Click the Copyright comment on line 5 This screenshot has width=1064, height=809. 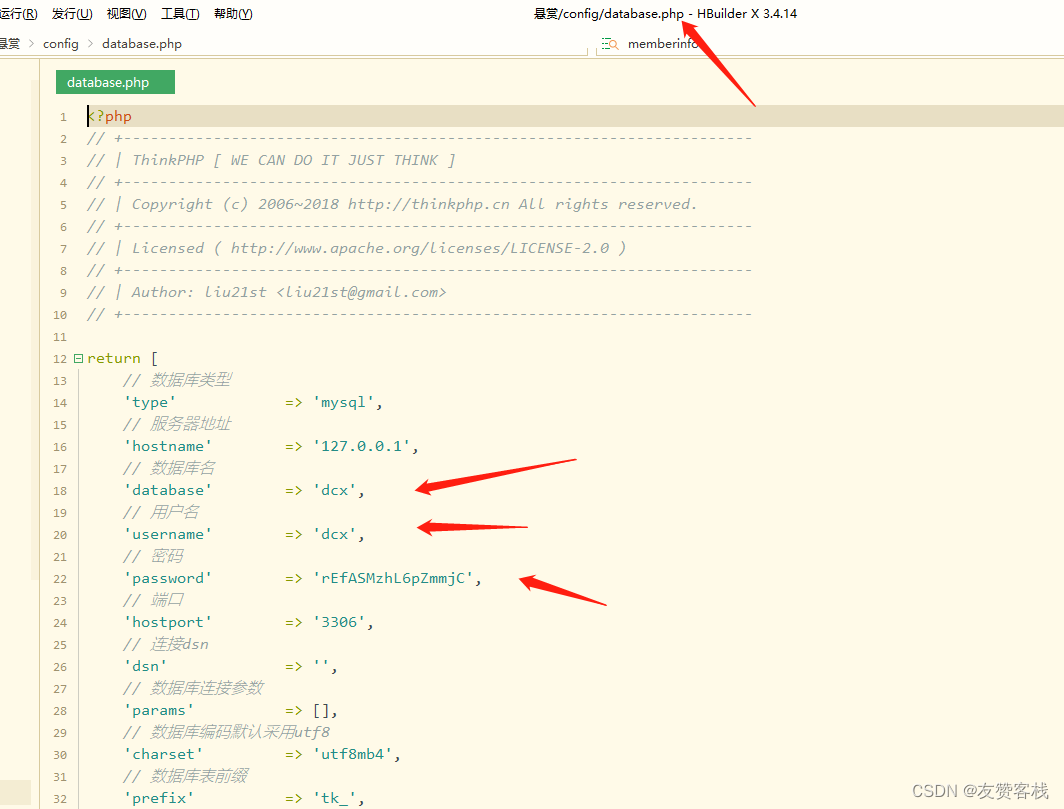[x=392, y=204]
